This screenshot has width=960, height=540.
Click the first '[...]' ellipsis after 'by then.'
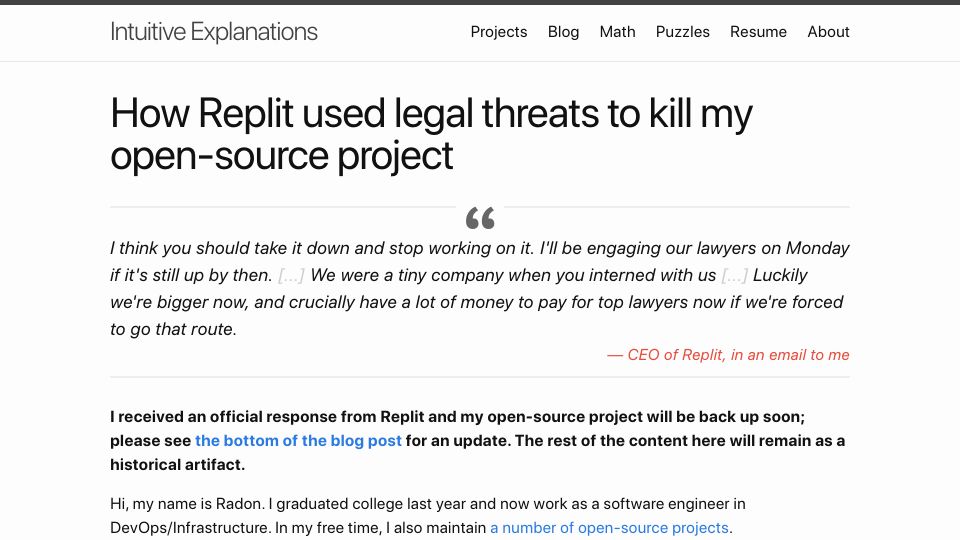tap(291, 276)
